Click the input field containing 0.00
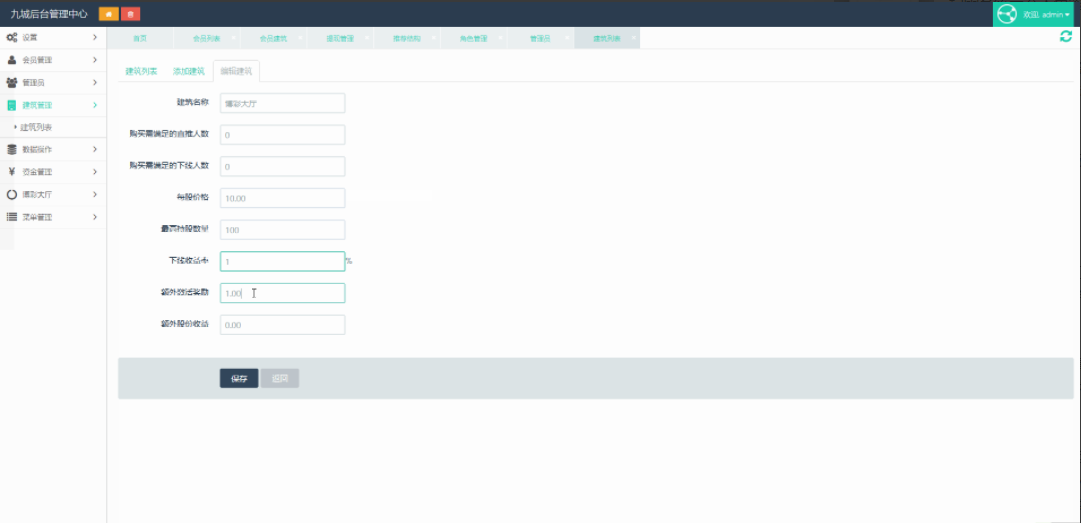1081x523 pixels. [283, 325]
